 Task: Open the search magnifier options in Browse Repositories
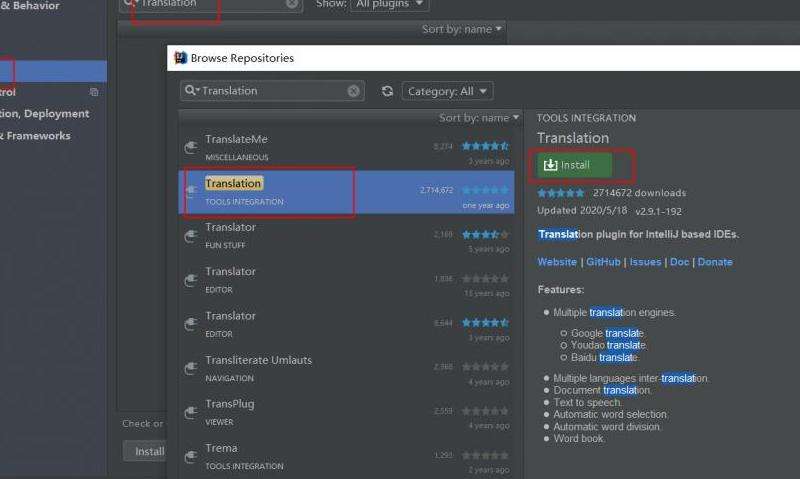coord(191,90)
